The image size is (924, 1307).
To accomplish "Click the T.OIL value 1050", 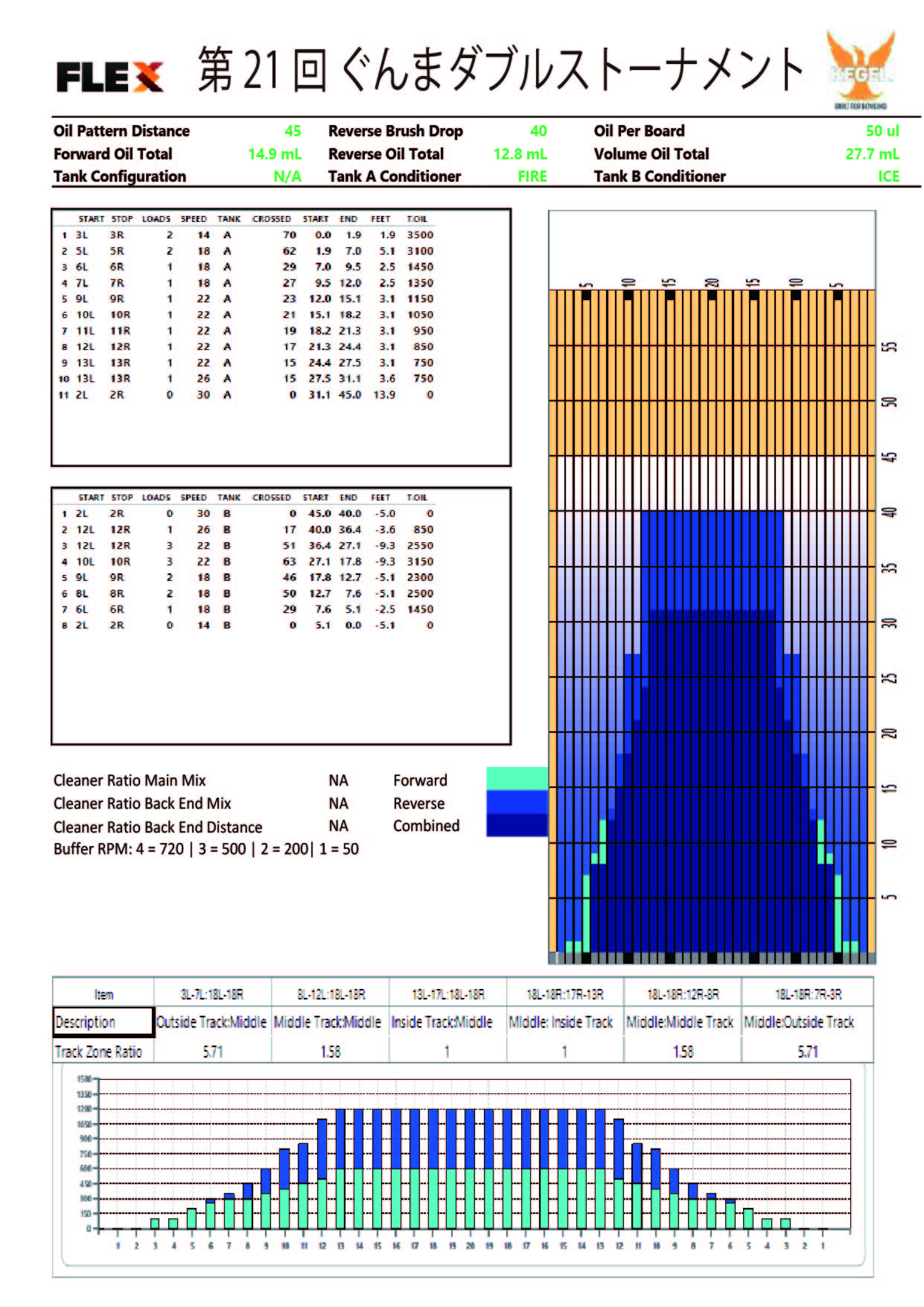I will pyautogui.click(x=420, y=314).
